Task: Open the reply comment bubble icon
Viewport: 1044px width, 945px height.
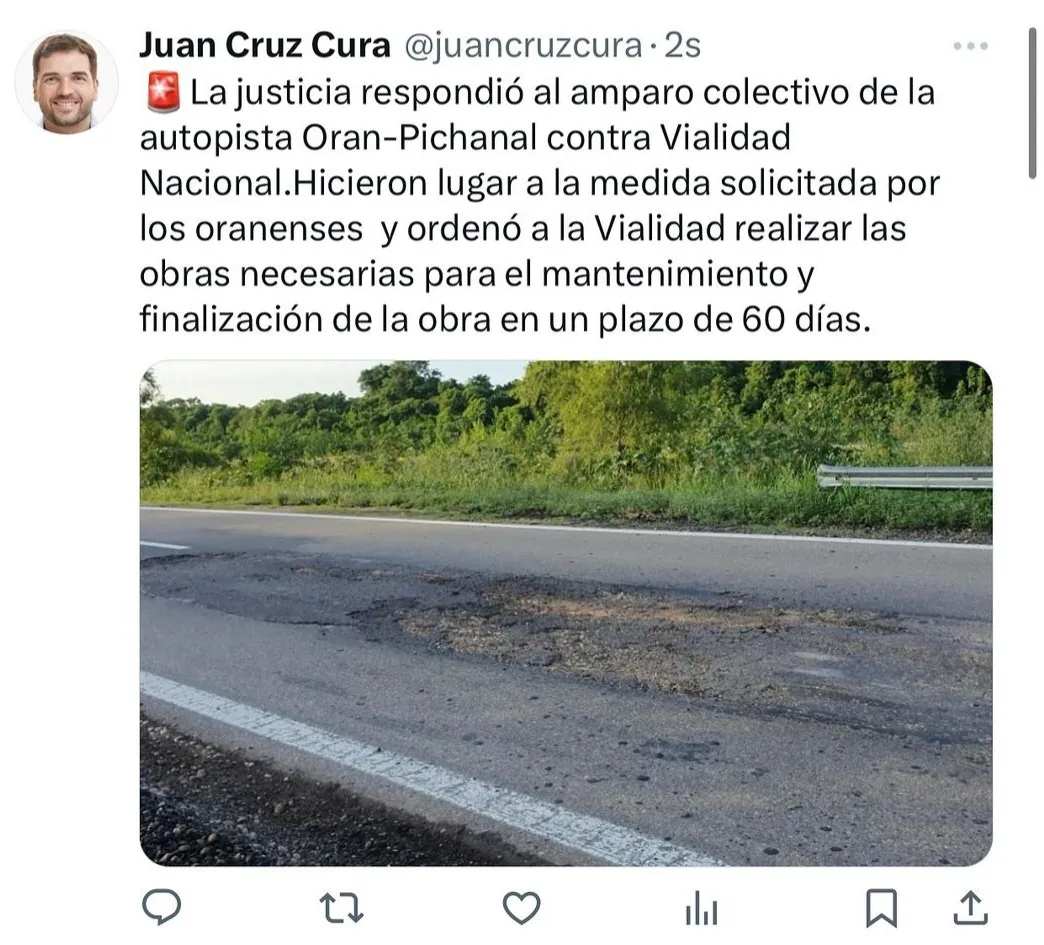Action: point(161,907)
